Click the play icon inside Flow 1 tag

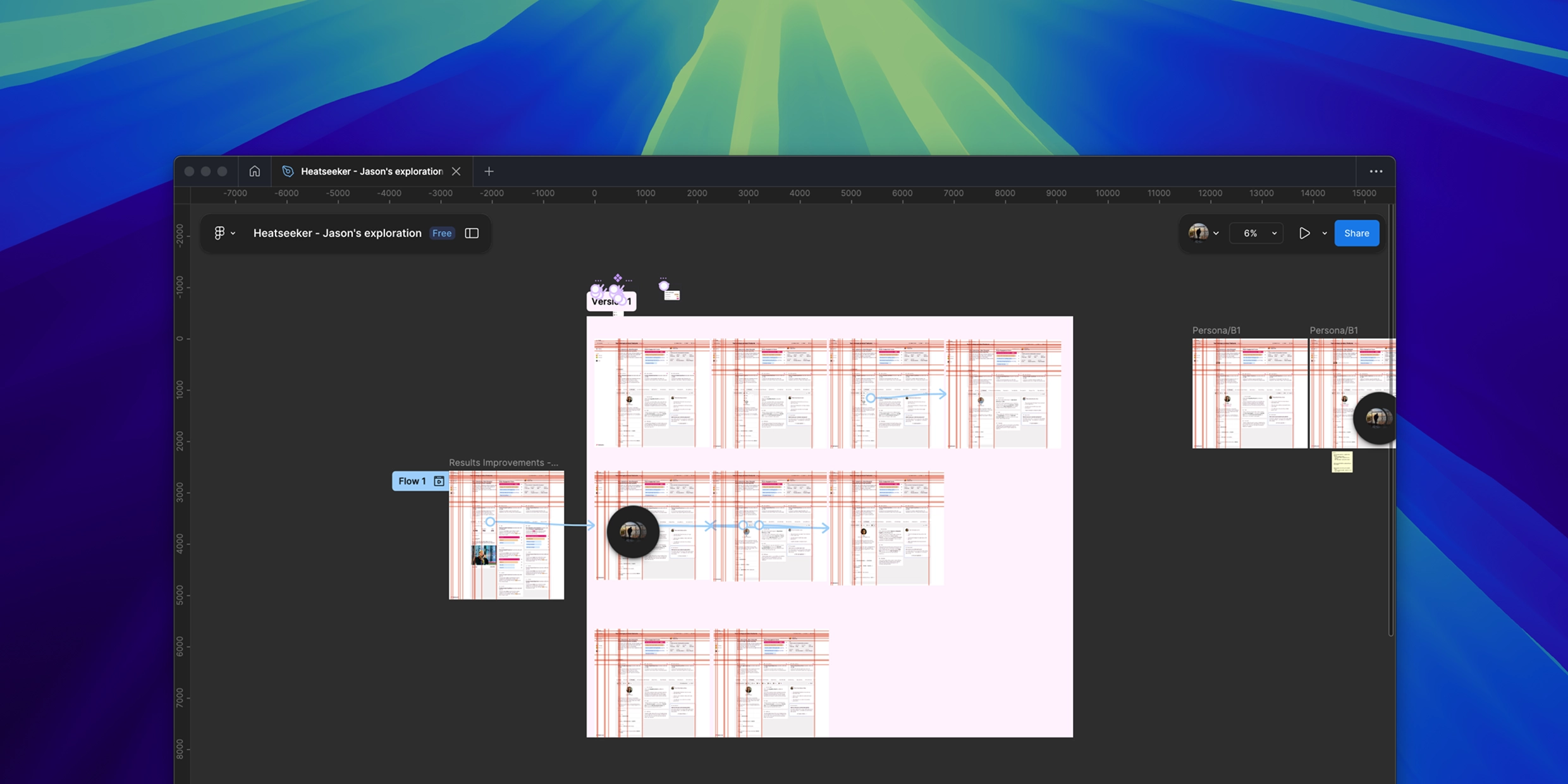click(x=439, y=481)
